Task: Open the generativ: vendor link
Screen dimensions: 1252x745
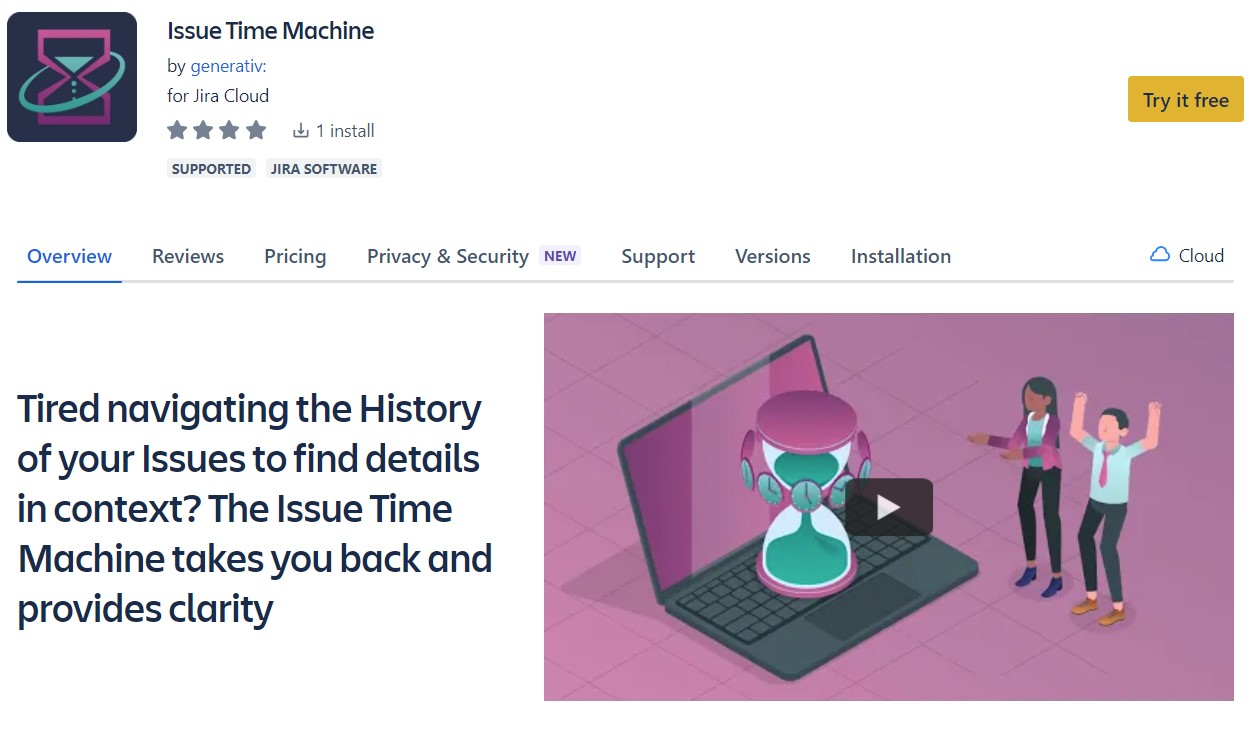Action: [x=228, y=66]
